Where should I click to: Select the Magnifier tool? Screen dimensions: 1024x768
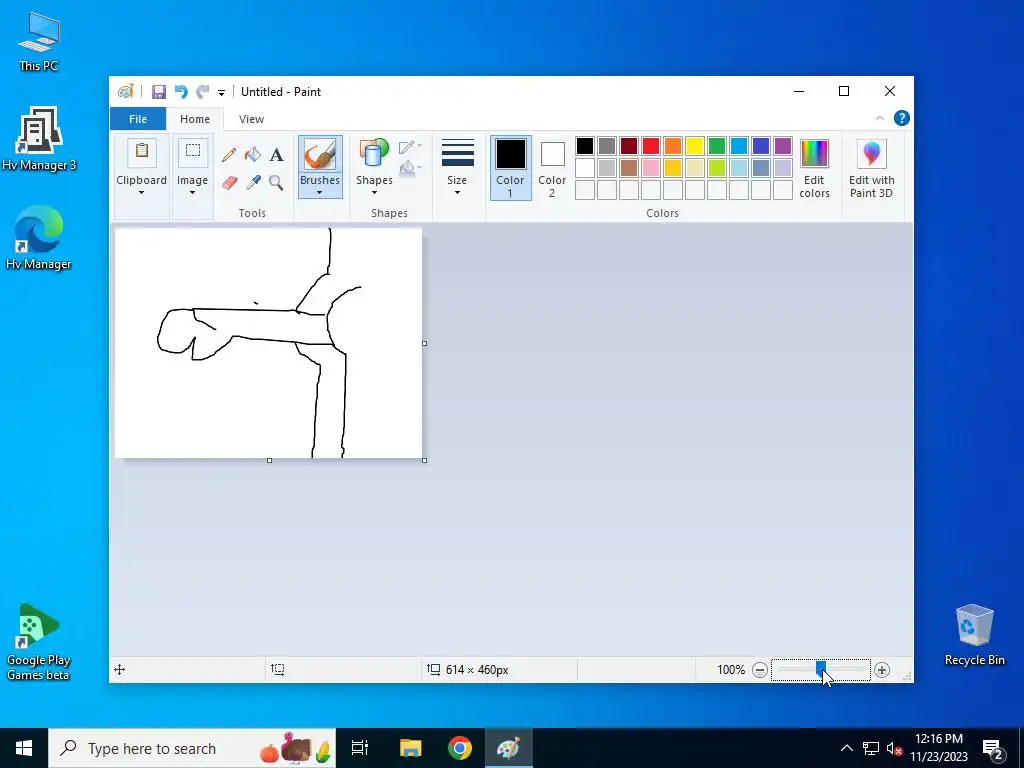point(276,182)
